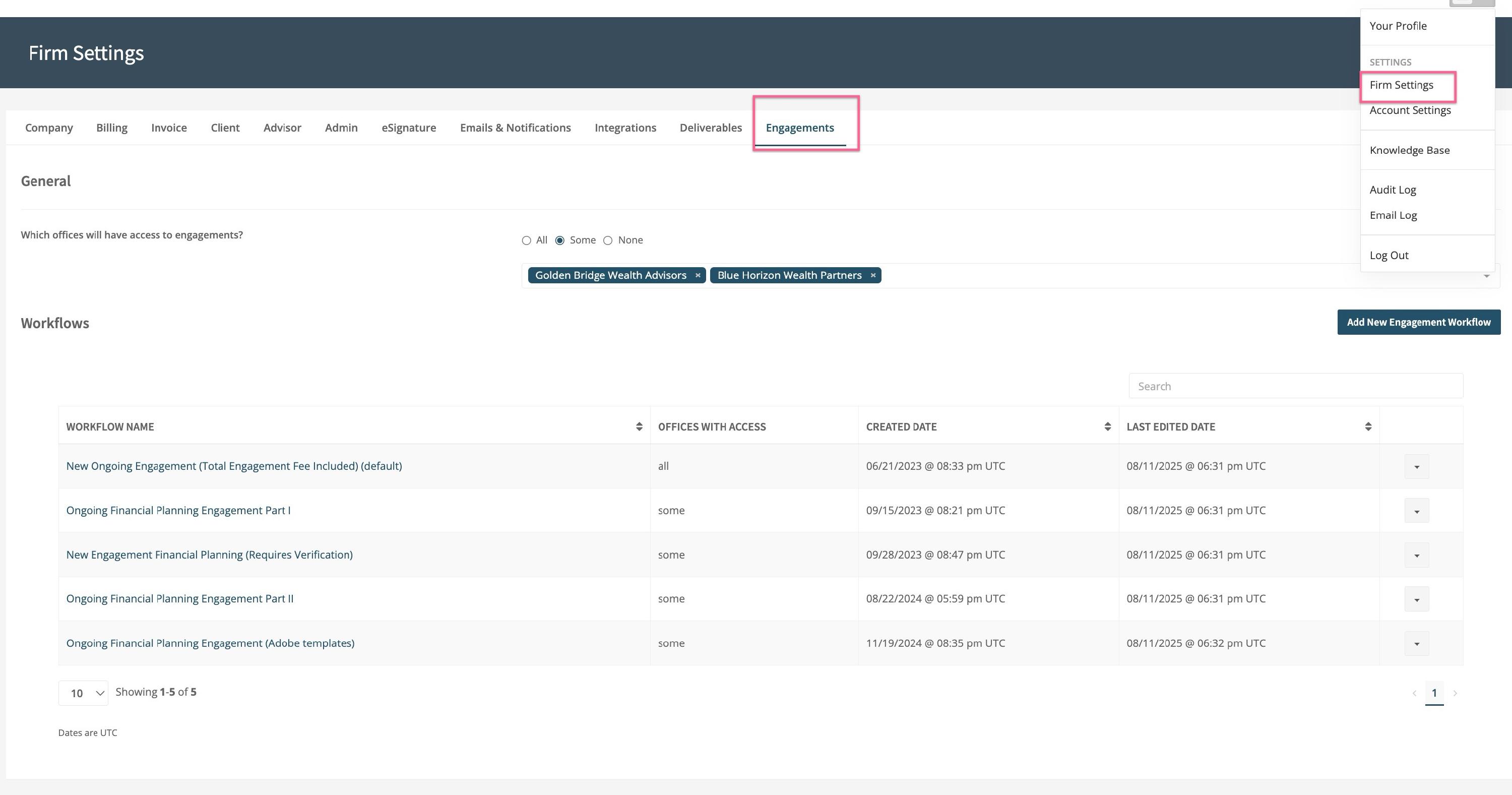Screen dimensions: 1512x795
Task: Click created date 09/28/2023 @ 08:47 pm UTC
Action: [x=935, y=555]
